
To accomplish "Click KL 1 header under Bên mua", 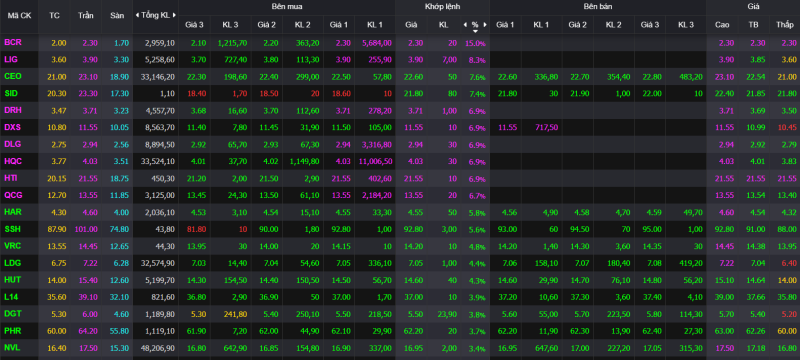I will point(374,24).
